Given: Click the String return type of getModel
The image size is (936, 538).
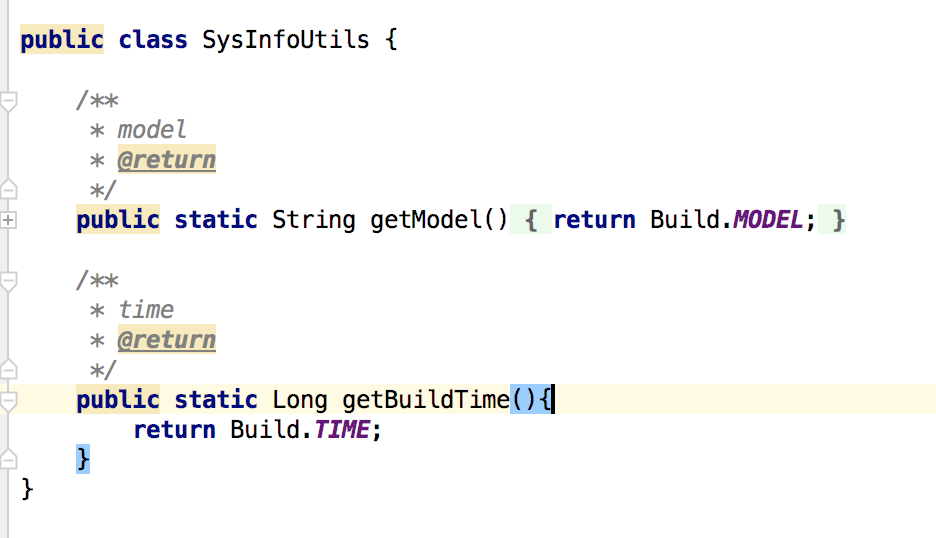Looking at the screenshot, I should [x=313, y=220].
